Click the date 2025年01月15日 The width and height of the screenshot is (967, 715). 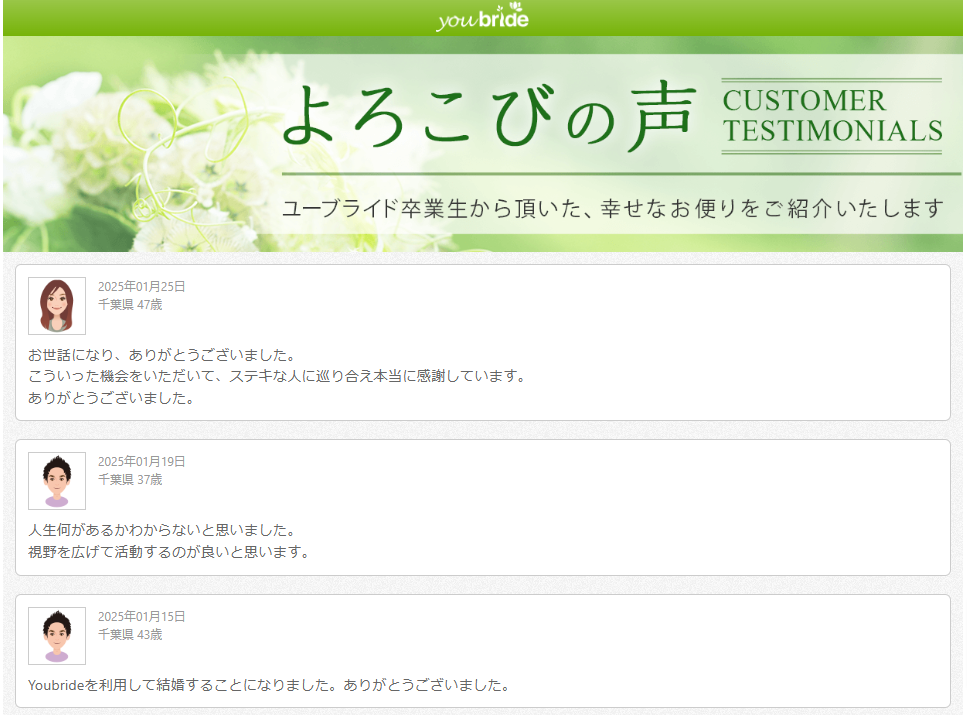click(141, 616)
